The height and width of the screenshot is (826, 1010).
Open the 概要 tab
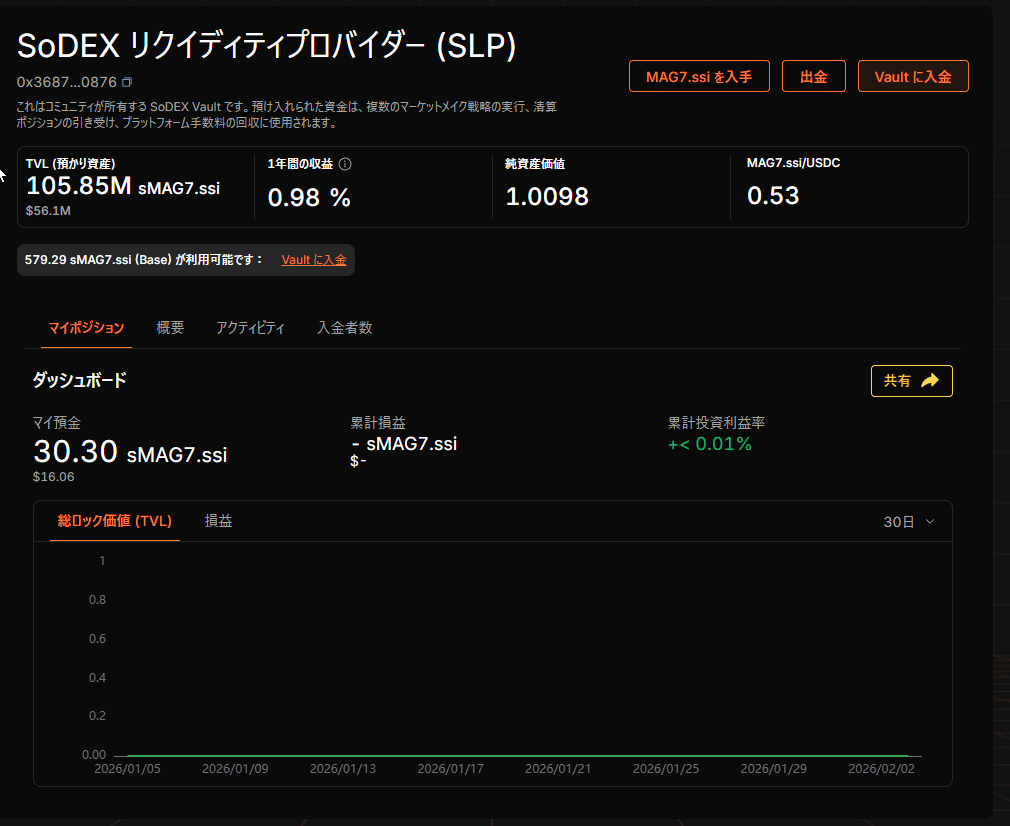tap(170, 328)
